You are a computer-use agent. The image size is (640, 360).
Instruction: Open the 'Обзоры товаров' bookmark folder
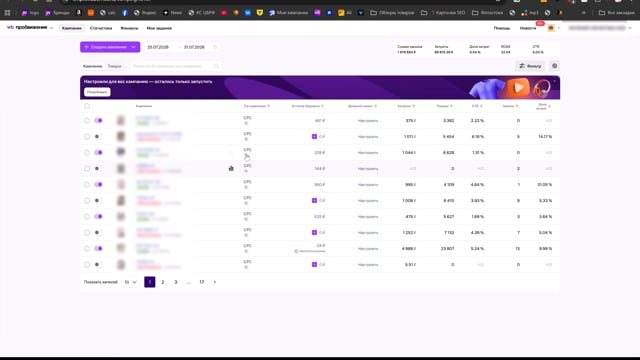[x=392, y=13]
